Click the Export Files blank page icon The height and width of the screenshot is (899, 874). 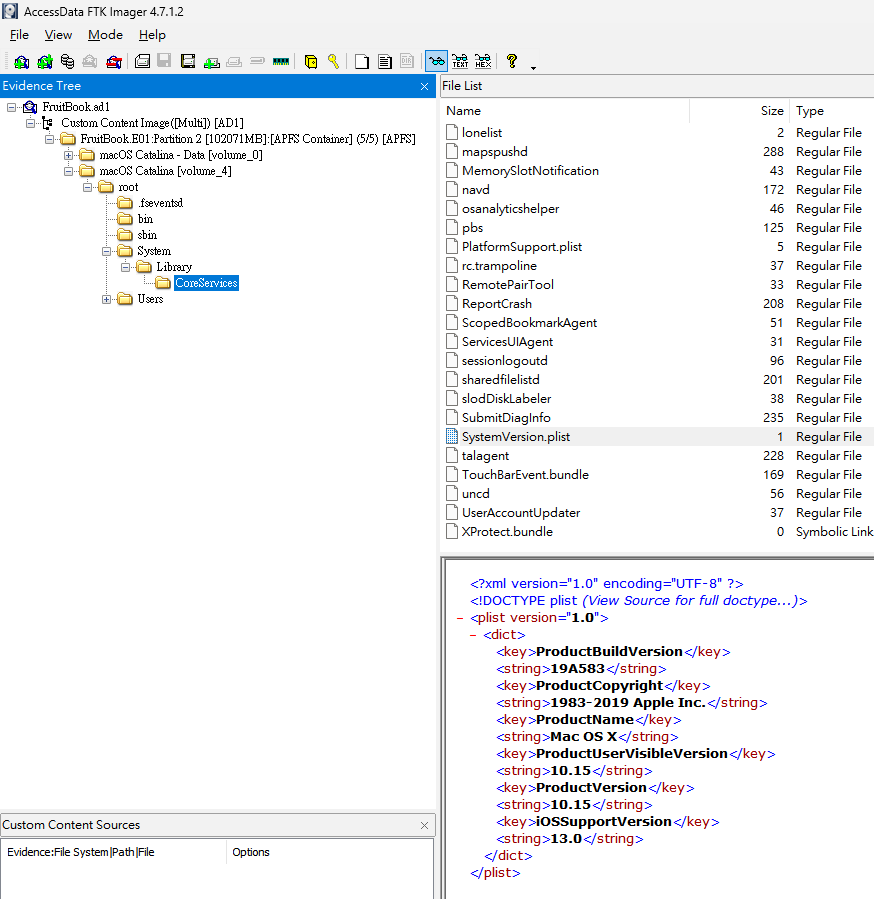click(361, 61)
